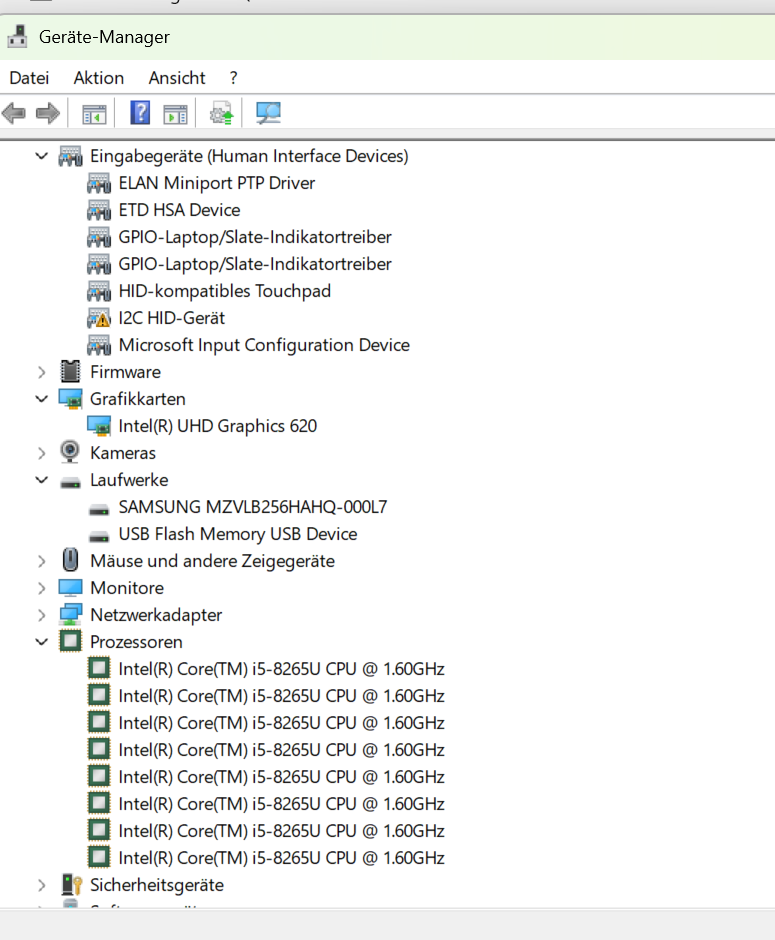Click the mouse icon beside Mäuse und andere Zeigegeräte
Screen dimensions: 775x940
[70, 561]
